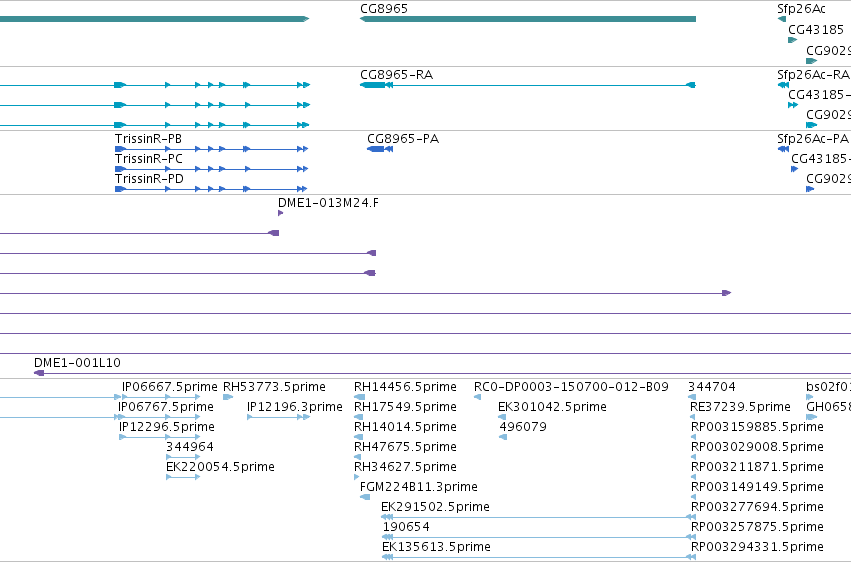Click the RC0-DP0003-150700-012-B09 label
This screenshot has height=562, width=851.
(571, 387)
